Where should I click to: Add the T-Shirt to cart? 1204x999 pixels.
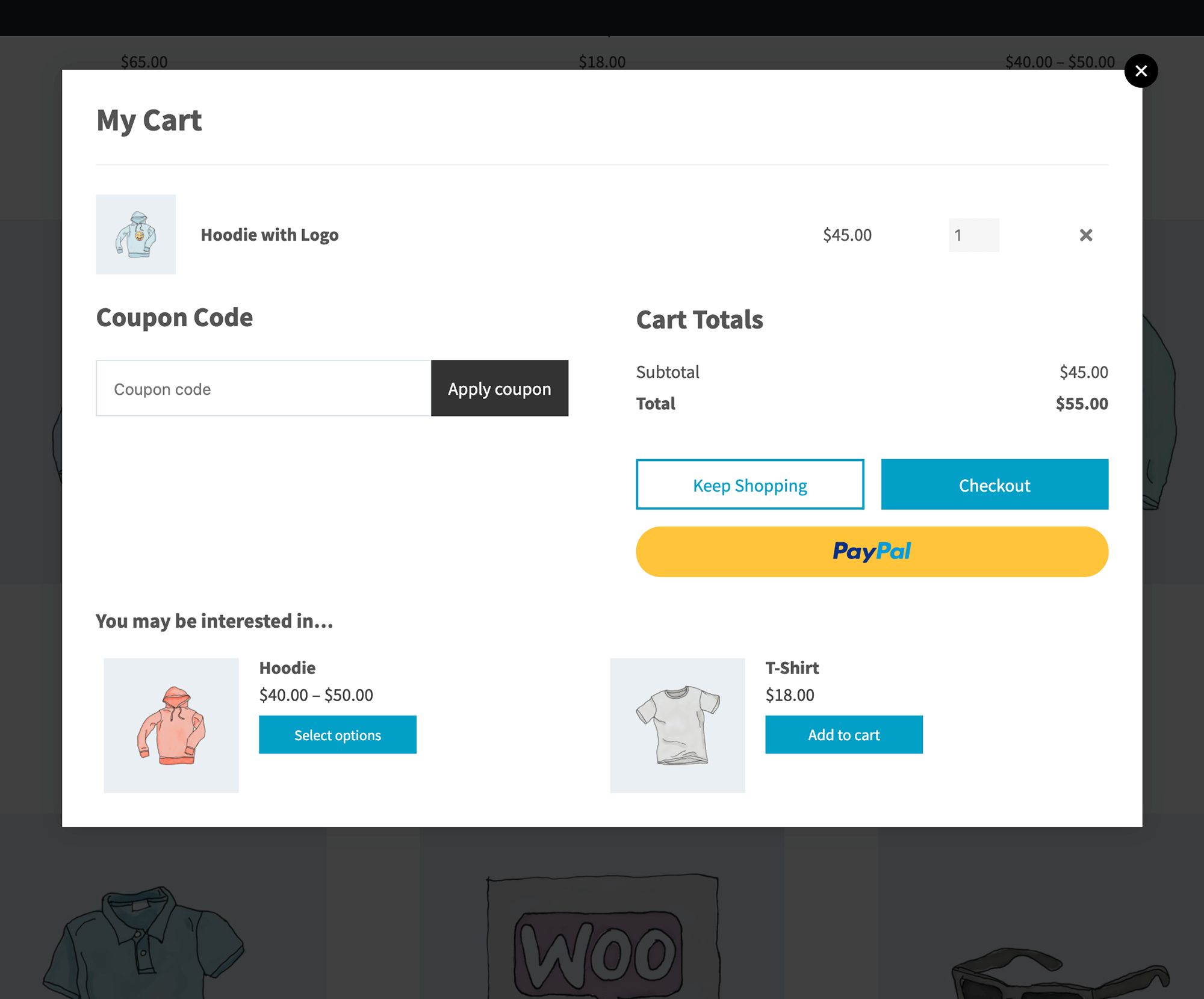coord(843,735)
